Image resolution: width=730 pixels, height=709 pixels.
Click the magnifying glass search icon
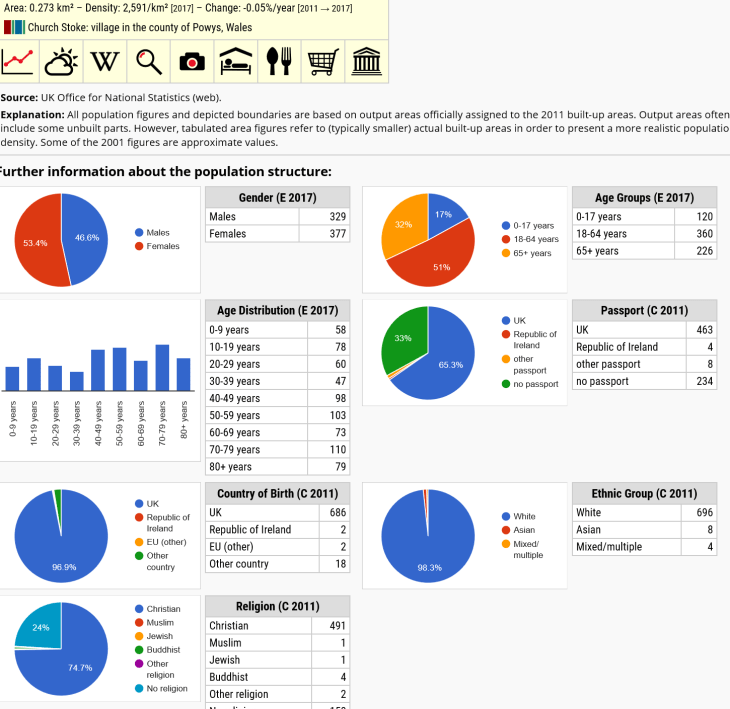(149, 62)
